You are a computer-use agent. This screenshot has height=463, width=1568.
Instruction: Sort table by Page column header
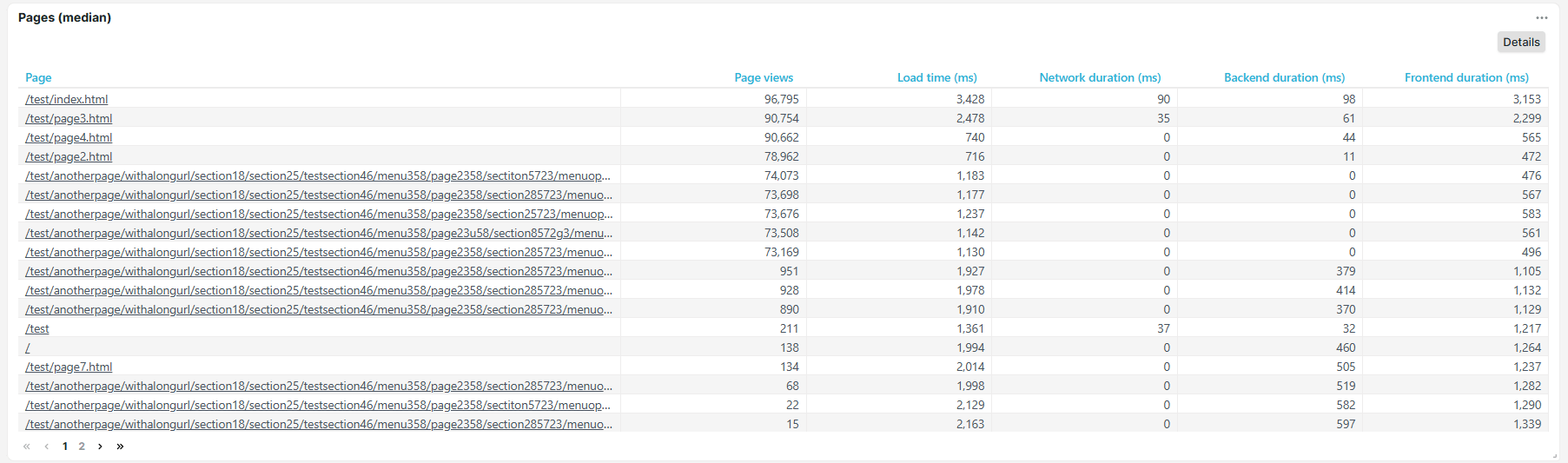pos(38,77)
